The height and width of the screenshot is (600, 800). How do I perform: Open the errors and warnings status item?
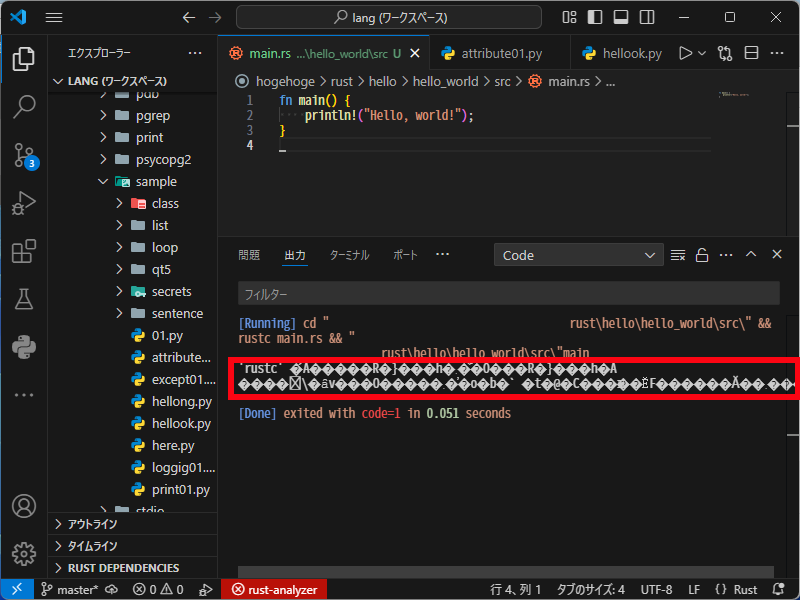158,590
